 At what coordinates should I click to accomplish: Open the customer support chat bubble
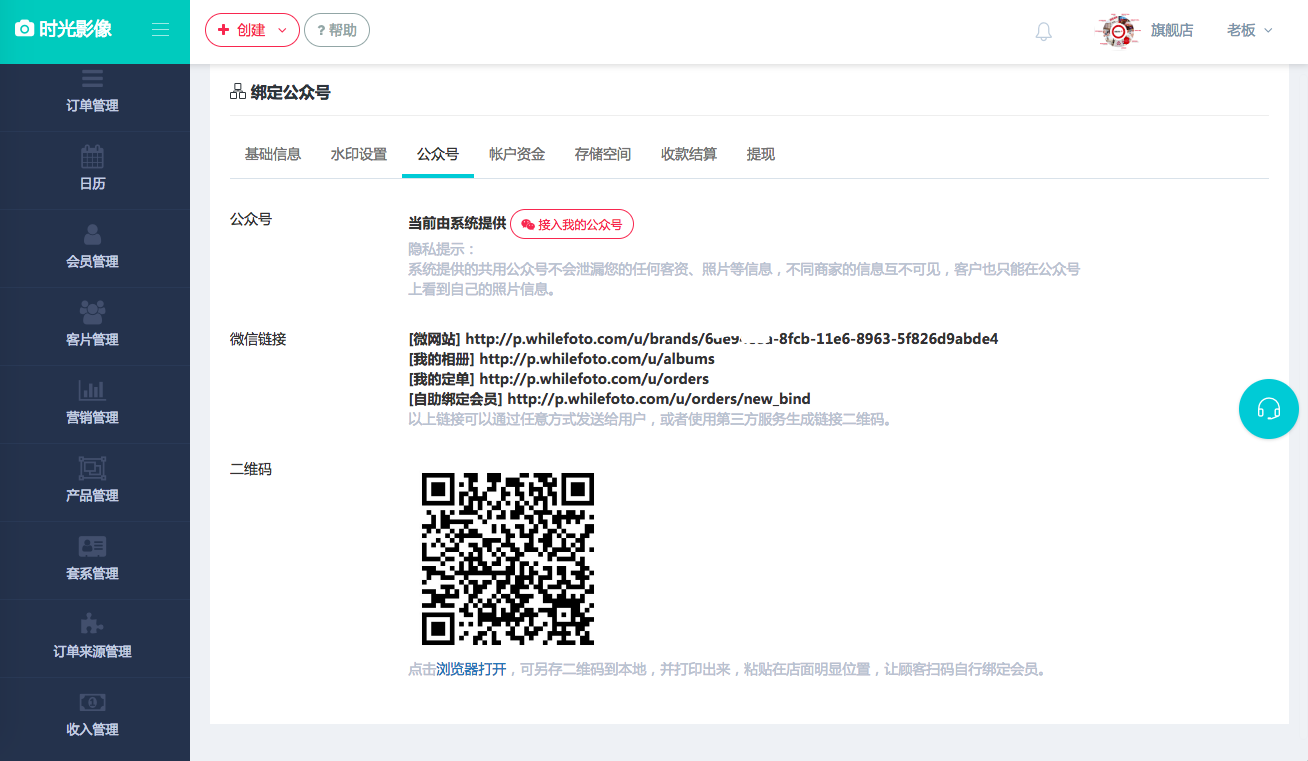1268,409
